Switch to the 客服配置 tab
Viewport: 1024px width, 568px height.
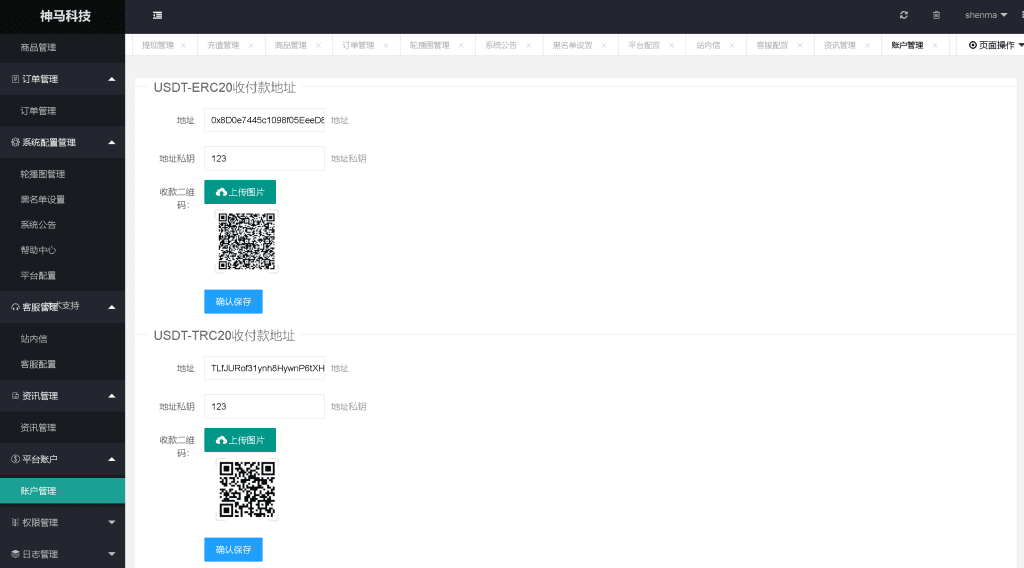click(772, 45)
